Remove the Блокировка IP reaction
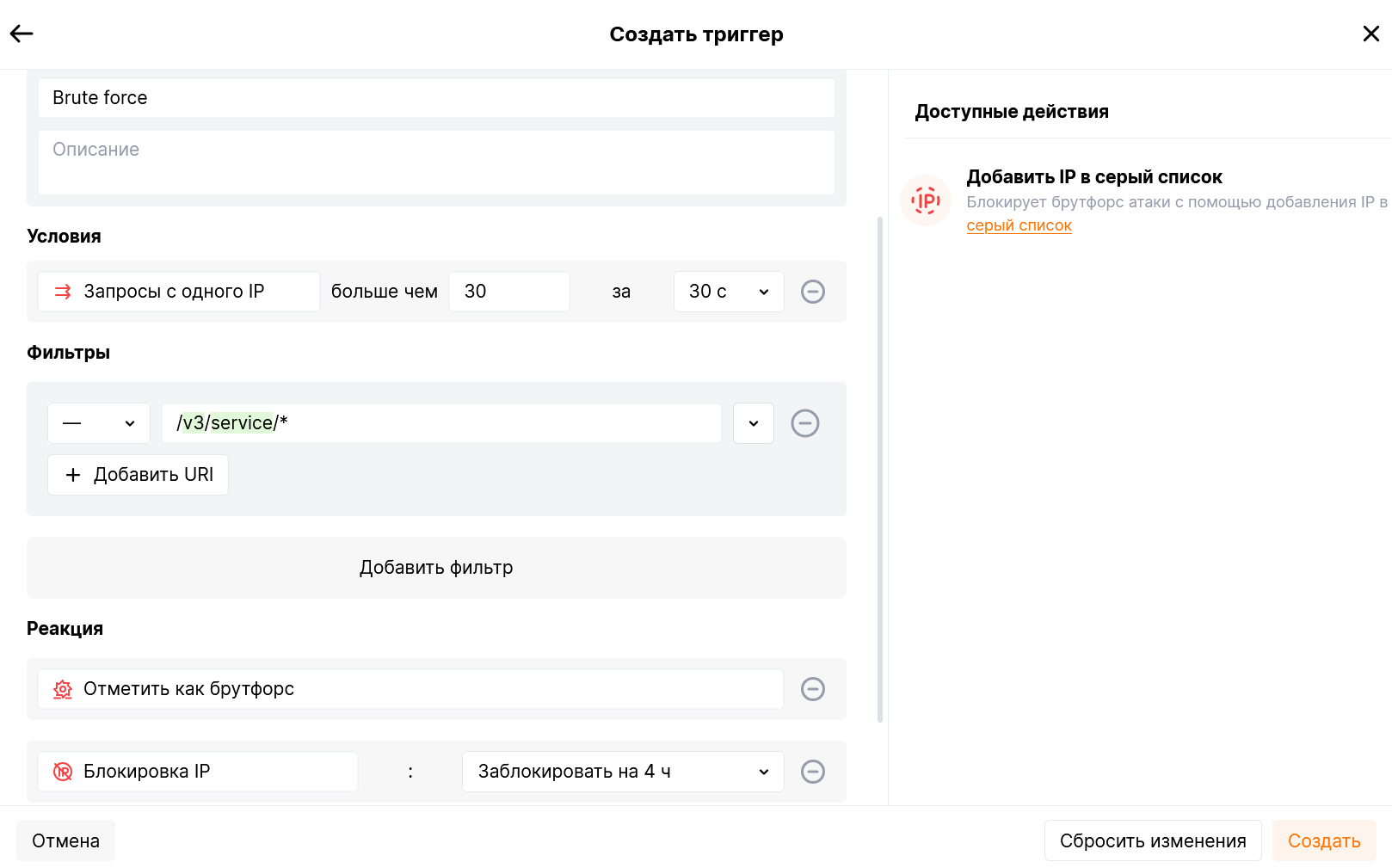1392x868 pixels. (813, 772)
